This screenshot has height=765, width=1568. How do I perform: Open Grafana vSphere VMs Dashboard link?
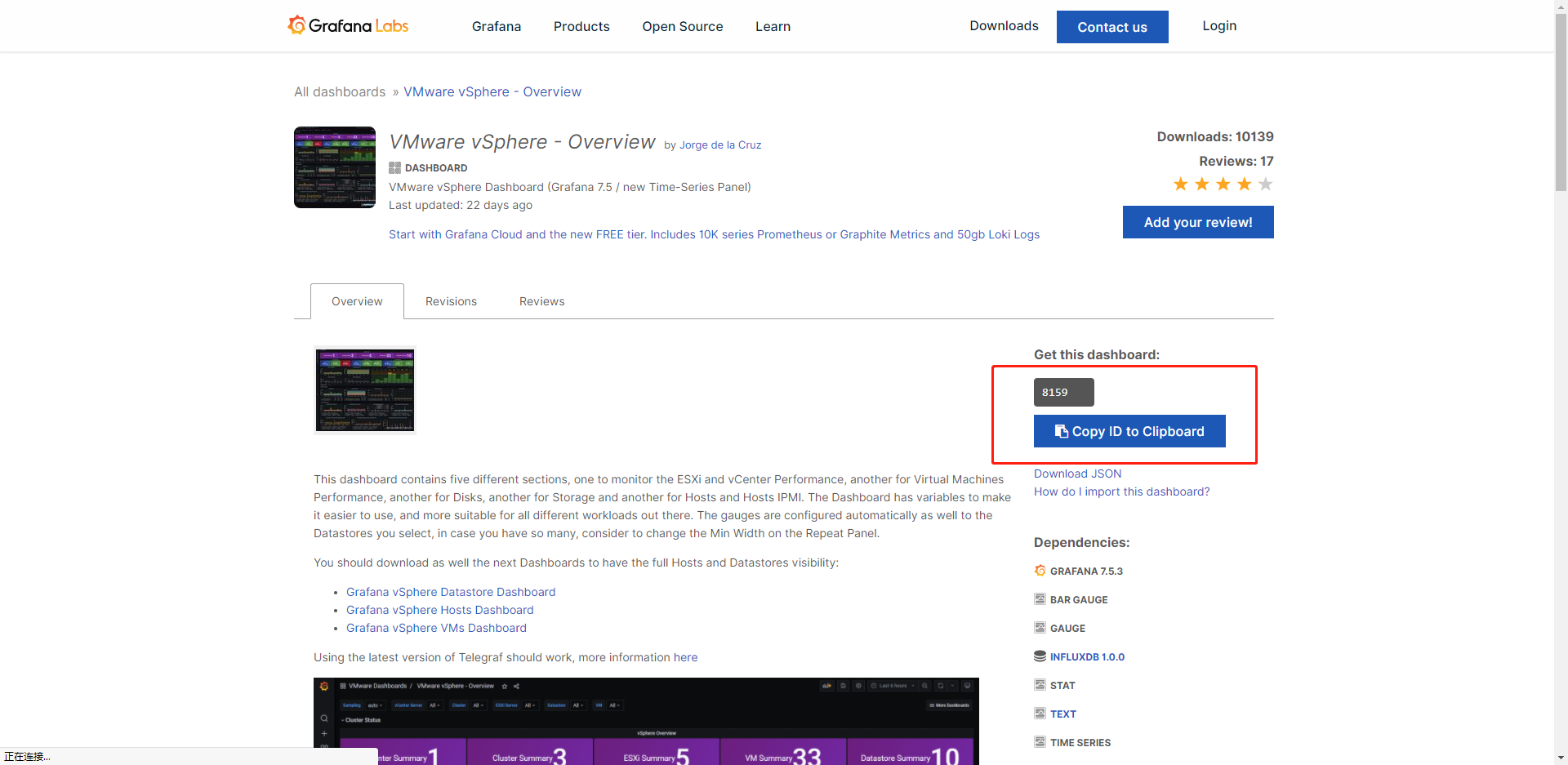coord(436,628)
